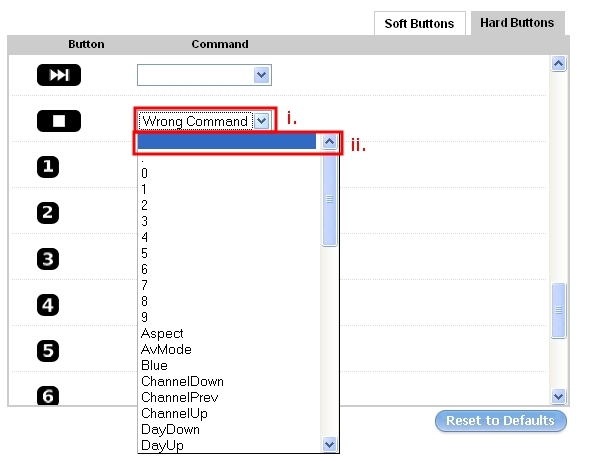Choose ChannelDown from the command list

pyautogui.click(x=182, y=381)
